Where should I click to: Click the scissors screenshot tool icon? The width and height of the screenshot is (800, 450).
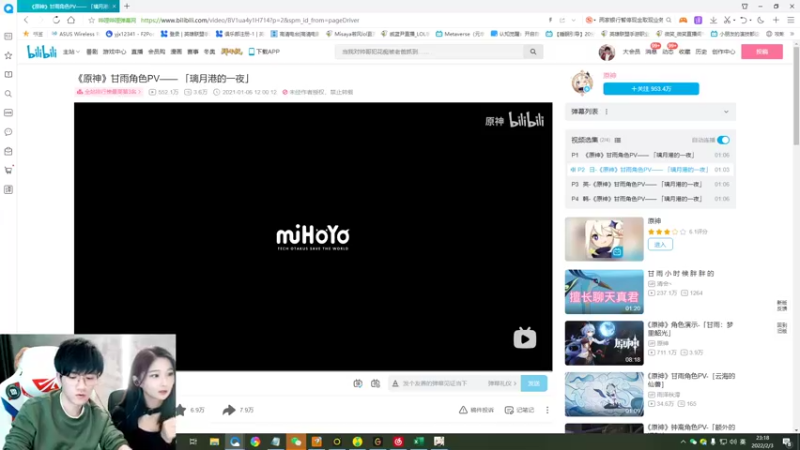[x=727, y=20]
